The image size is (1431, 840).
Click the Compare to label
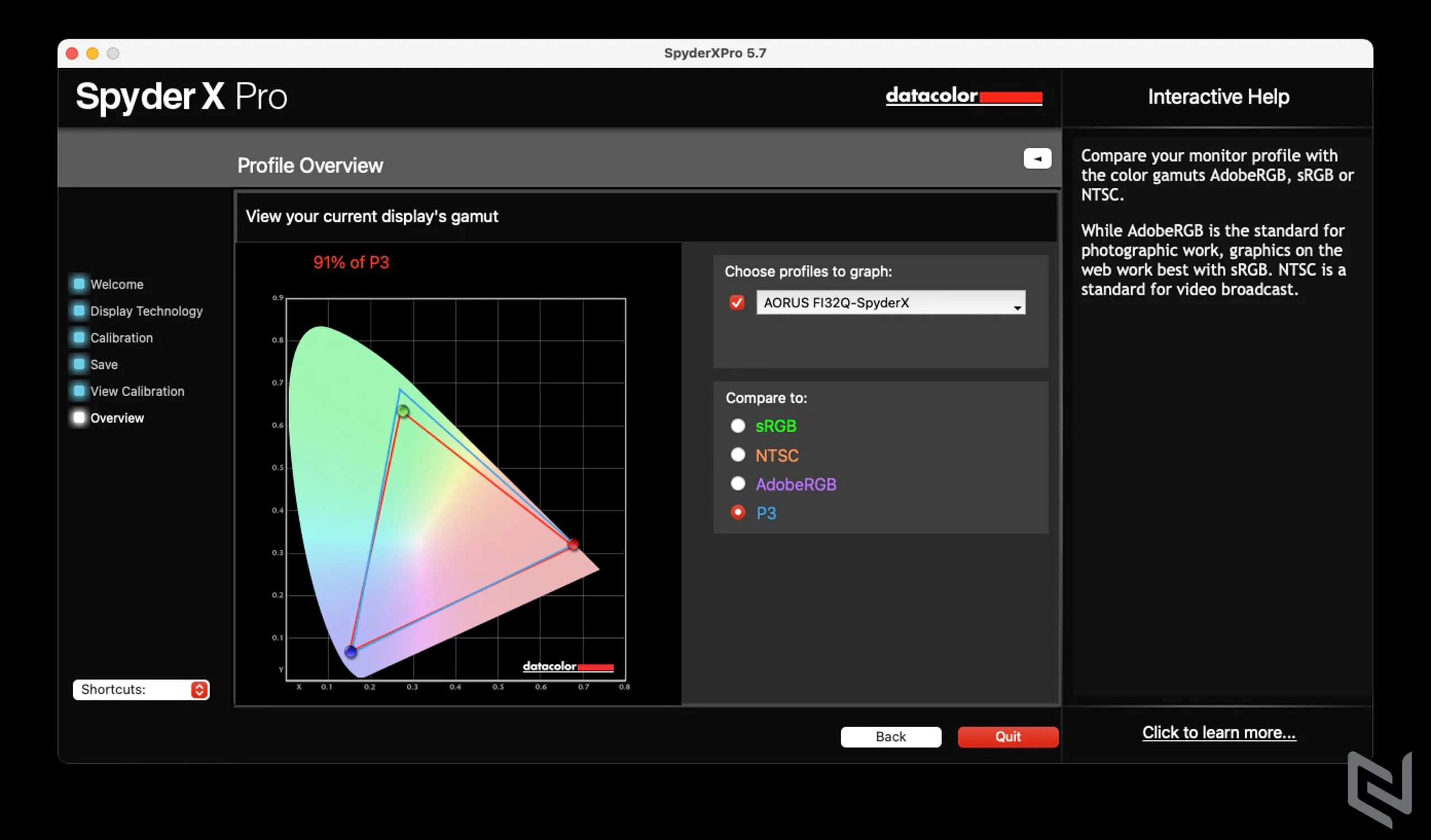tap(766, 398)
